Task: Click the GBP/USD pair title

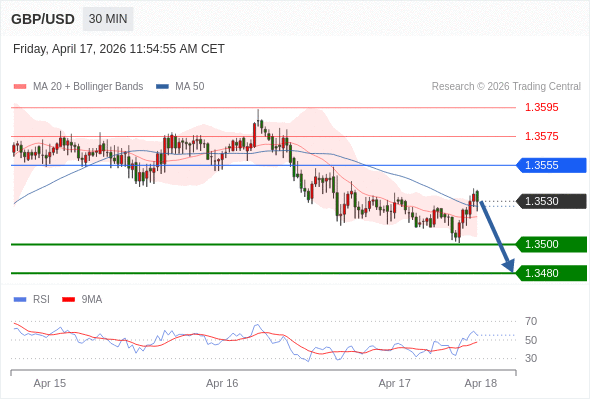Action: pos(43,19)
